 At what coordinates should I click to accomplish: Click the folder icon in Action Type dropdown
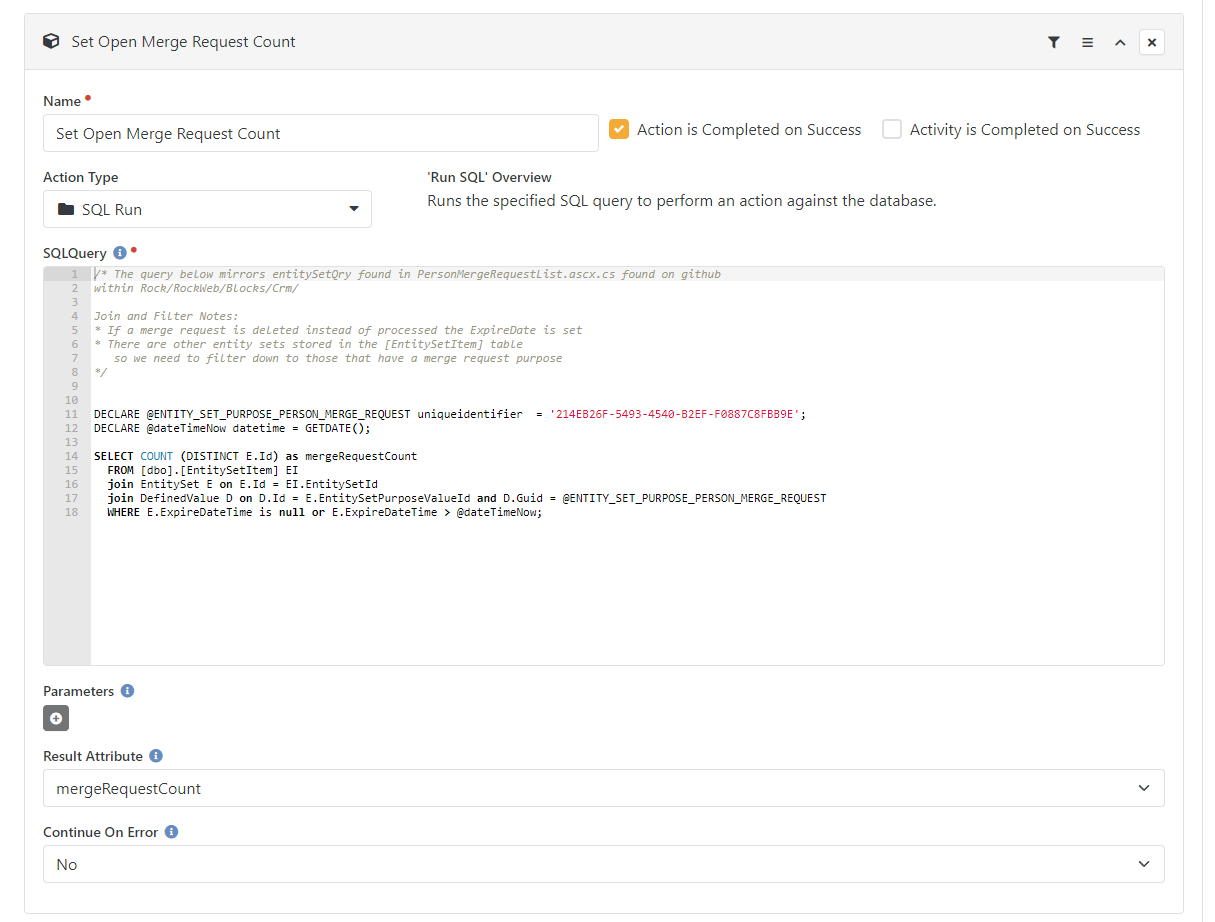coord(66,209)
